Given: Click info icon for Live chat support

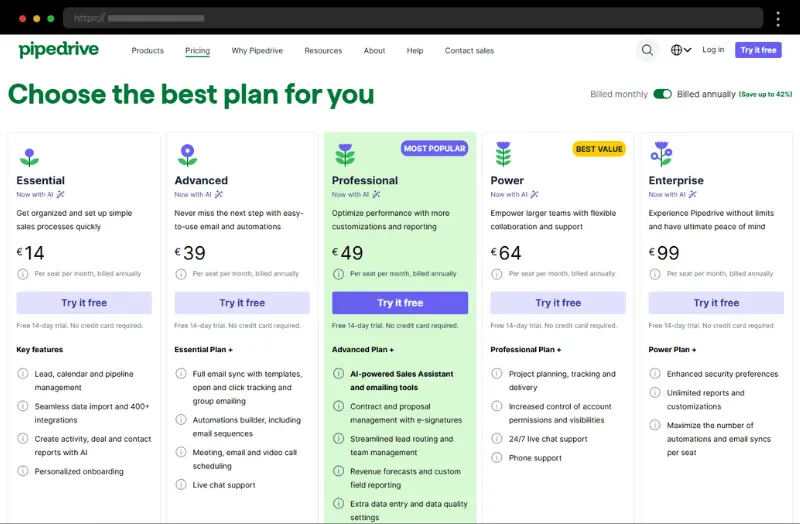Looking at the screenshot, I should point(181,484).
